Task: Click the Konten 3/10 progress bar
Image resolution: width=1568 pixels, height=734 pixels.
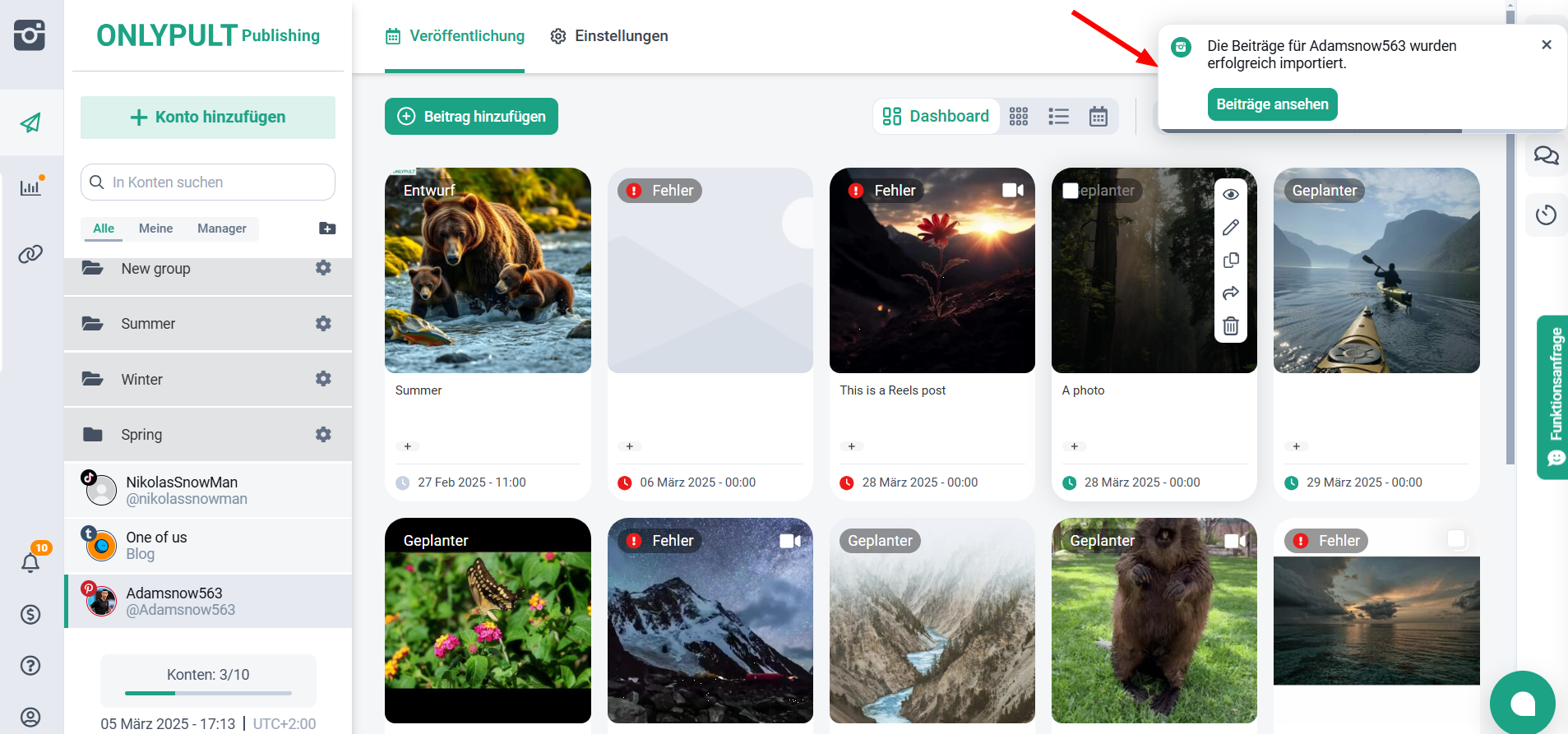Action: point(208,693)
